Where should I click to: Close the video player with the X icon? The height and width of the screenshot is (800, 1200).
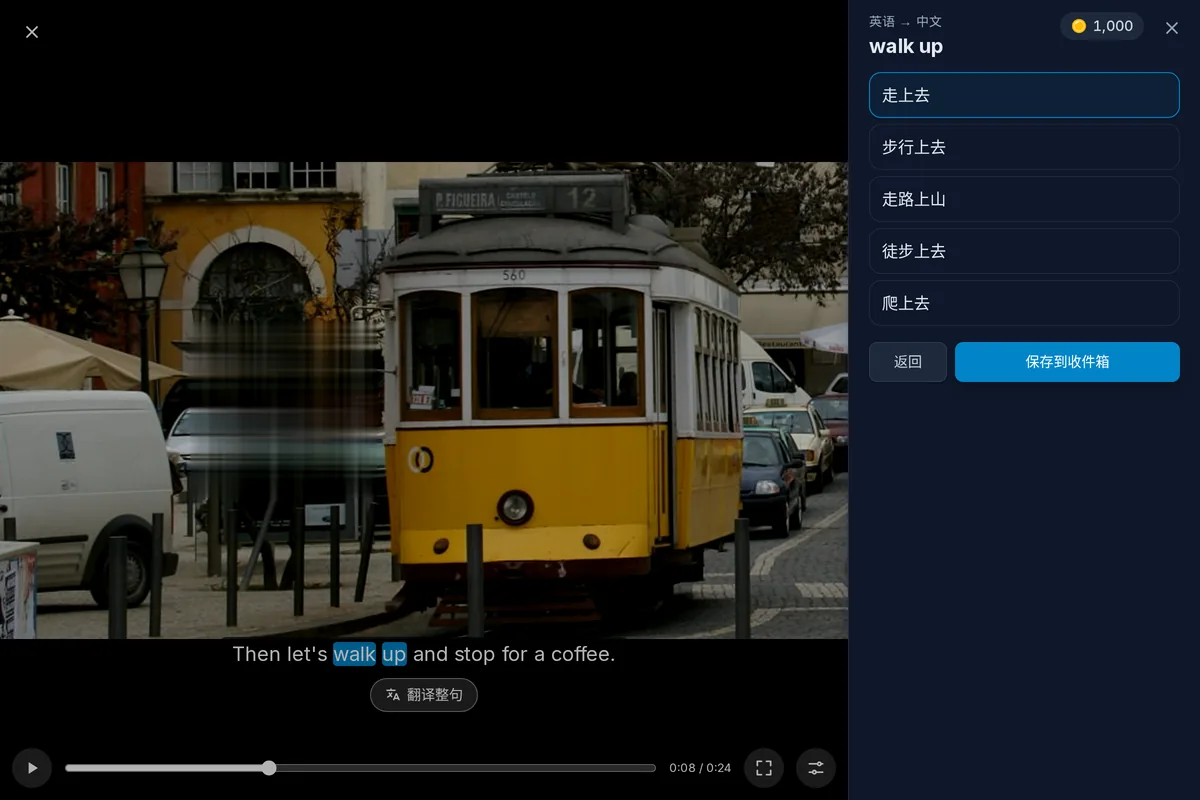32,32
